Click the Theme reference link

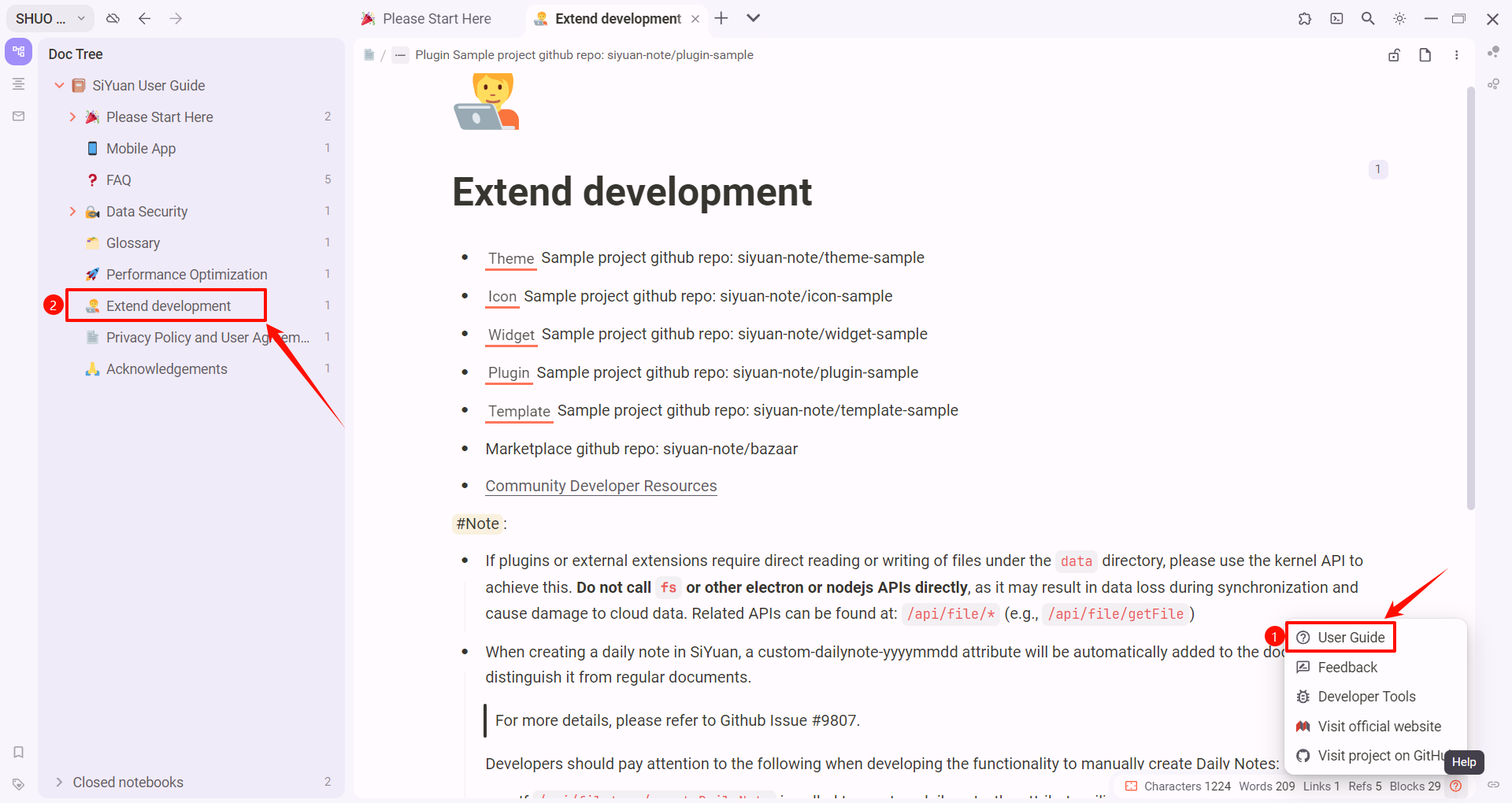coord(510,258)
